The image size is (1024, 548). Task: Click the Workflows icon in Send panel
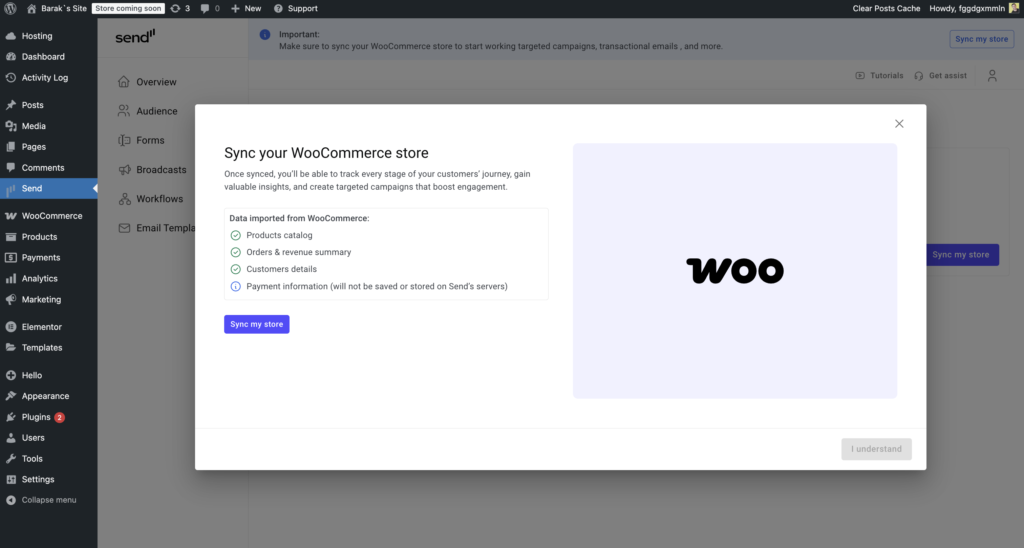124,199
